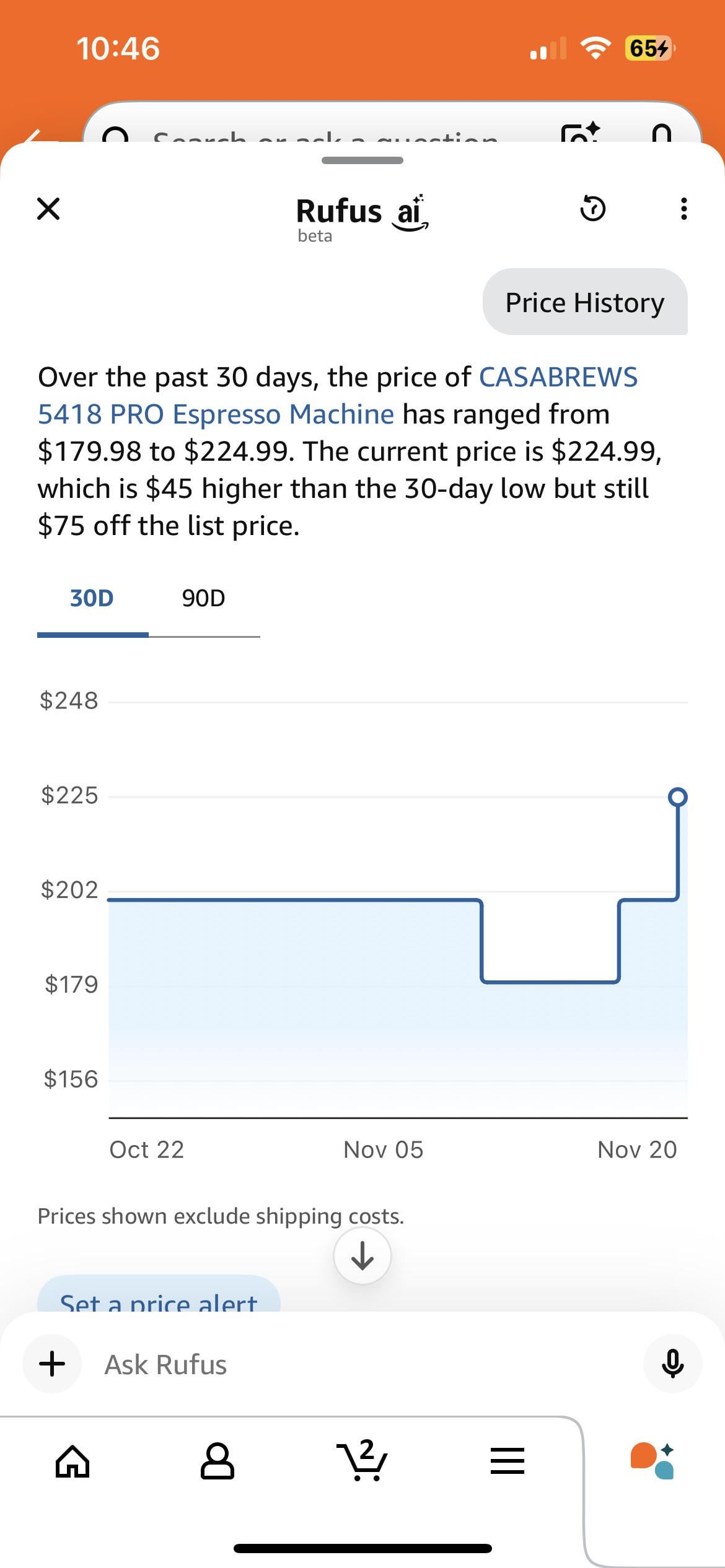725x1568 pixels.
Task: Tap the Price History message bubble
Action: (x=584, y=303)
